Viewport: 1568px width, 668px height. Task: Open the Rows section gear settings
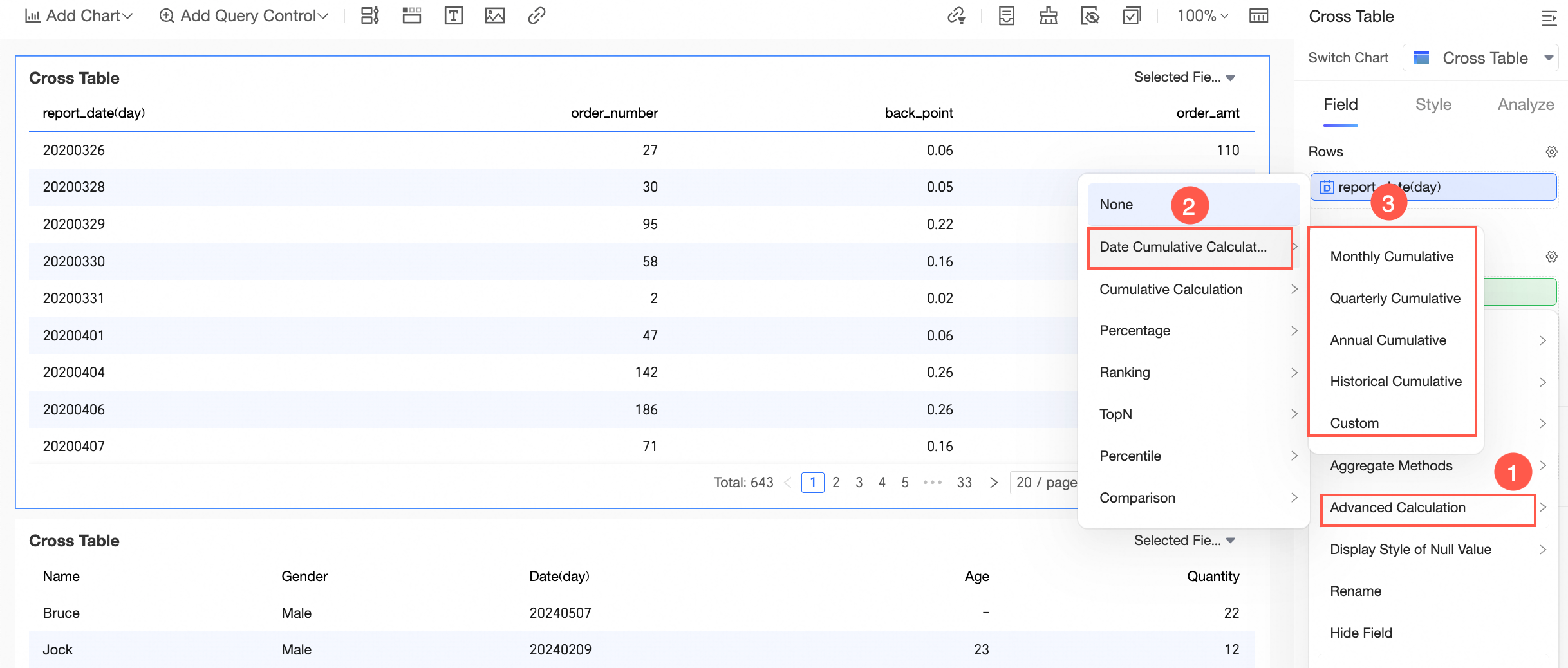pyautogui.click(x=1552, y=152)
